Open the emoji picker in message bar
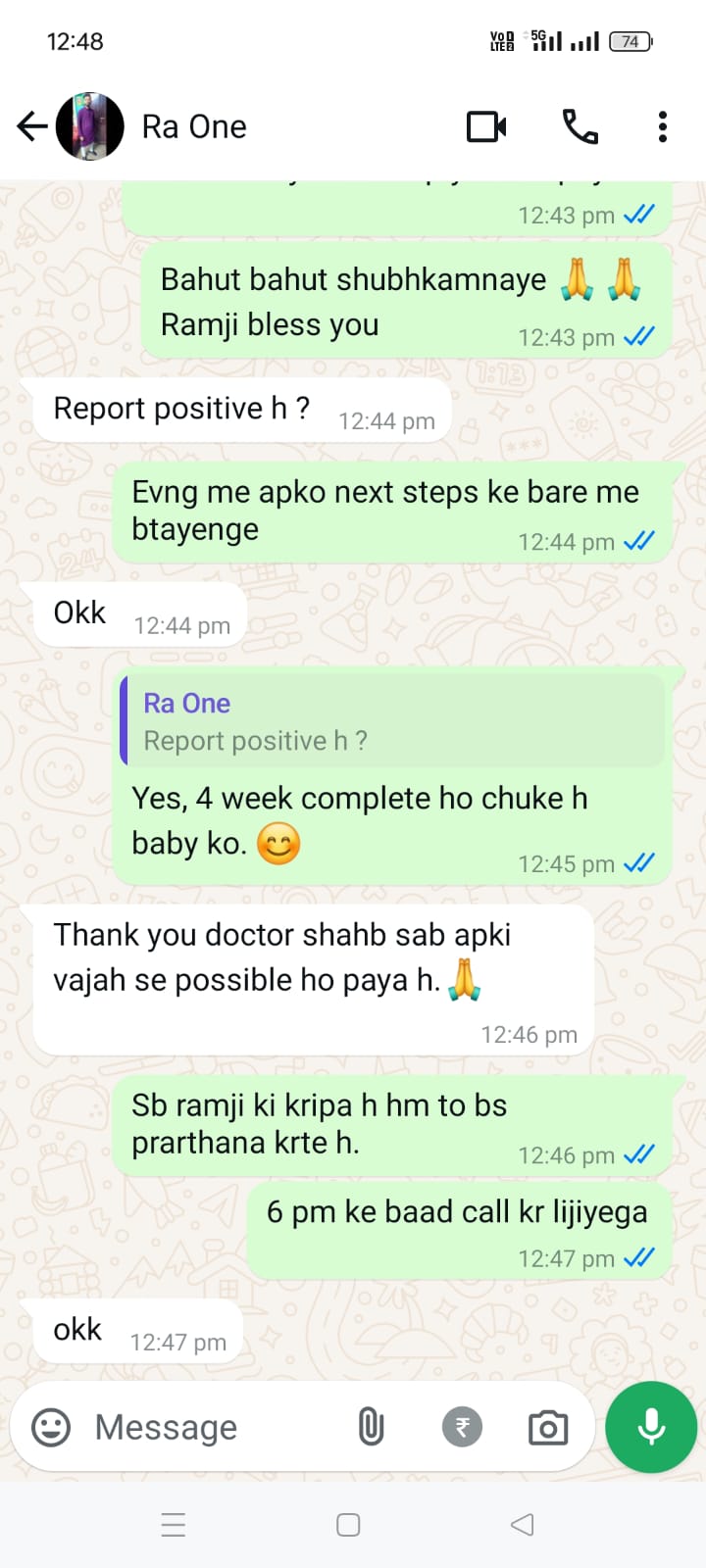Viewport: 706px width, 1568px height. [x=51, y=1427]
